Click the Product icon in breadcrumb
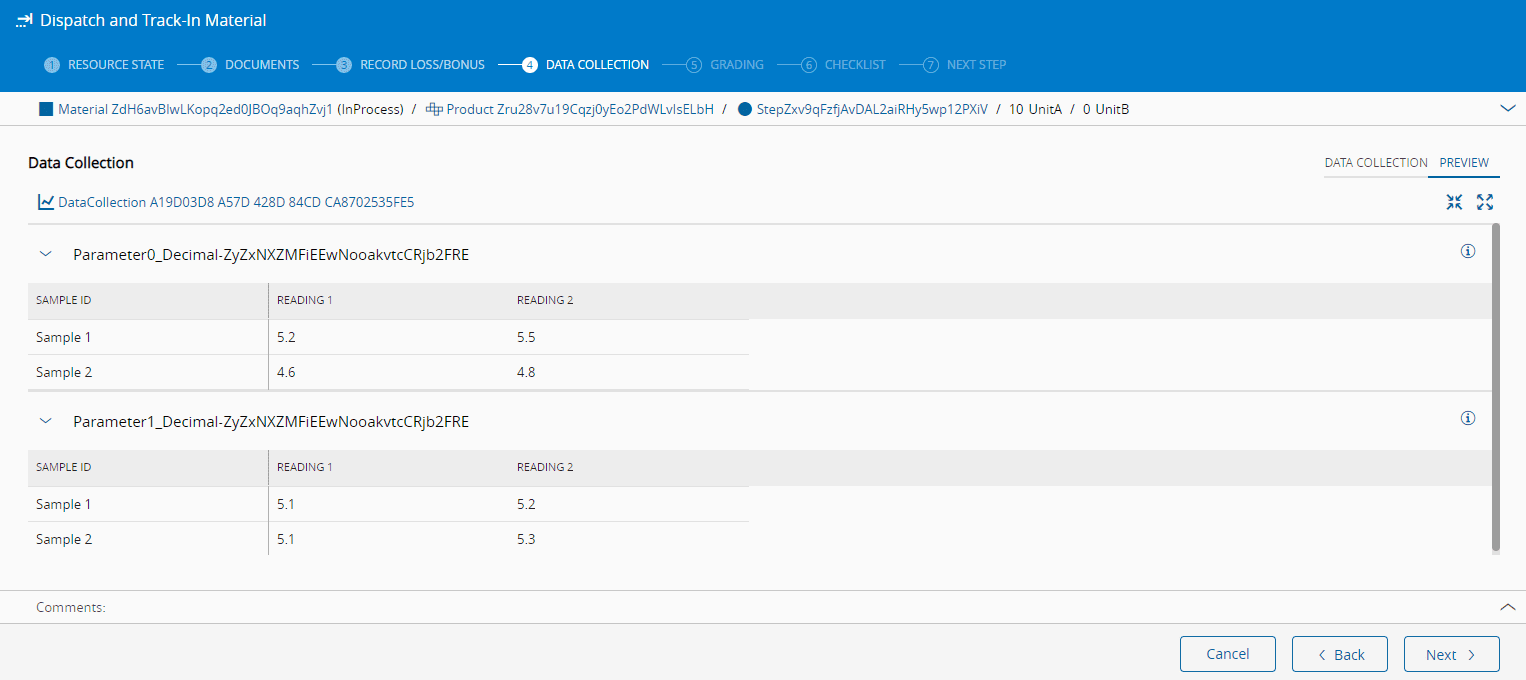Image resolution: width=1526 pixels, height=680 pixels. click(434, 109)
